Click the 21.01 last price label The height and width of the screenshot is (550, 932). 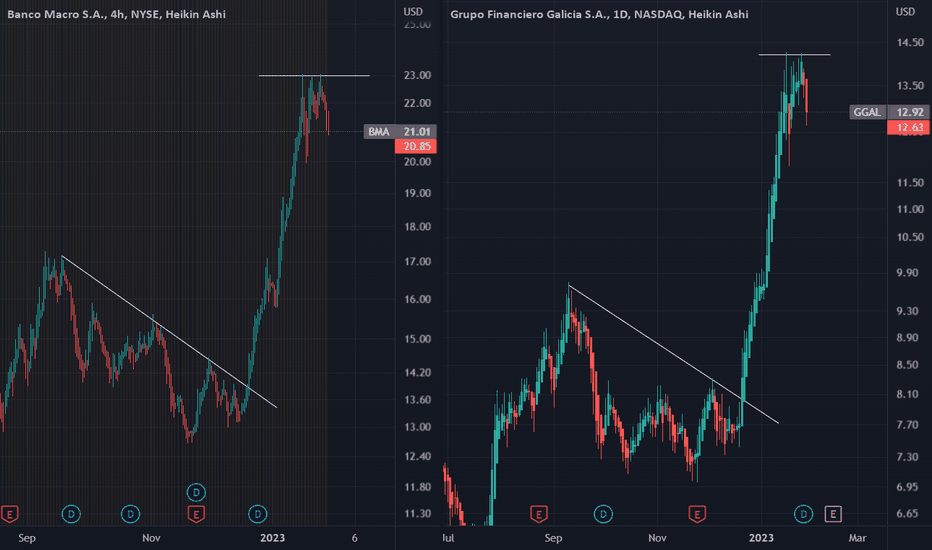point(416,131)
